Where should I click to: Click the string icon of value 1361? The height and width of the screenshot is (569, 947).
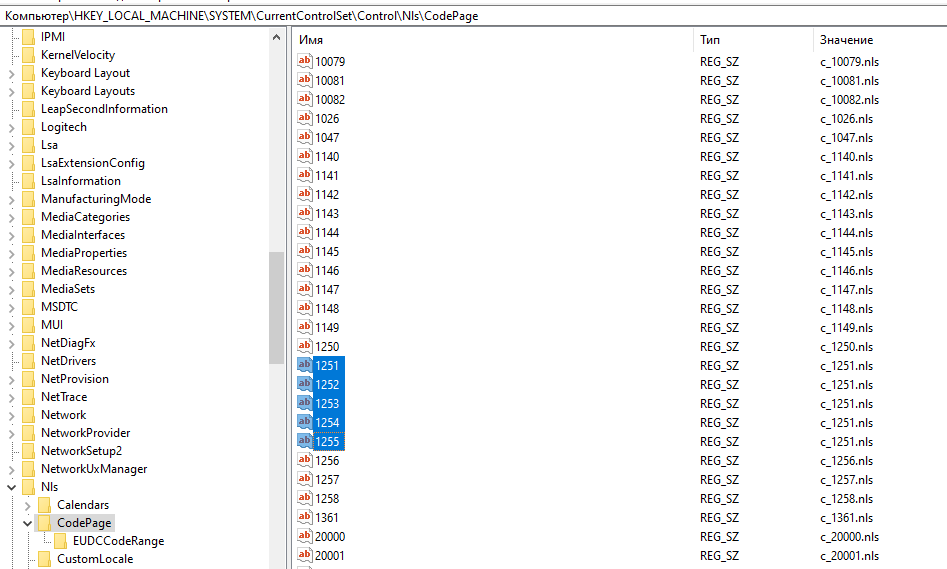tap(304, 517)
